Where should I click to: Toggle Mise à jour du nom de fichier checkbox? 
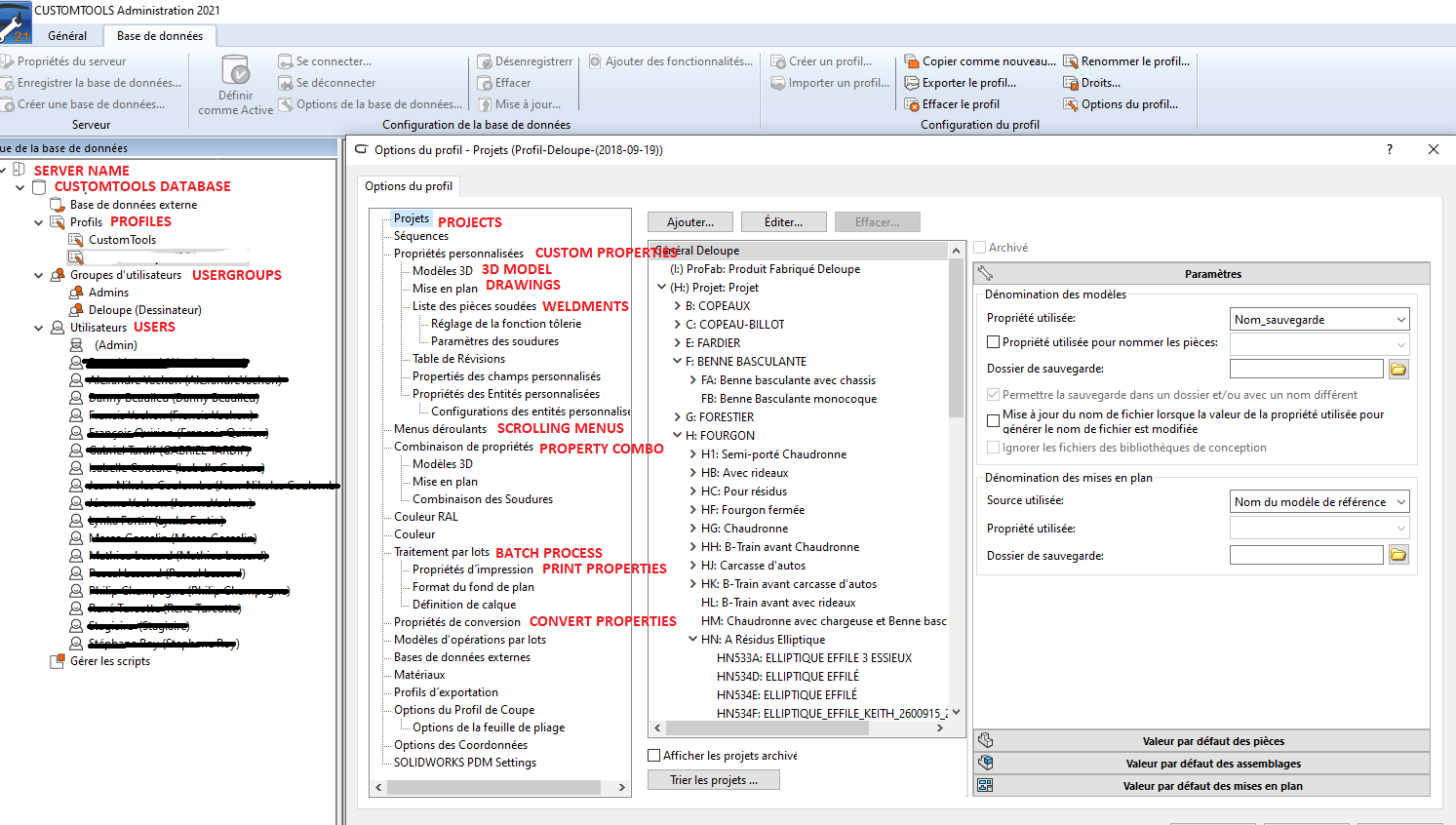tap(994, 421)
